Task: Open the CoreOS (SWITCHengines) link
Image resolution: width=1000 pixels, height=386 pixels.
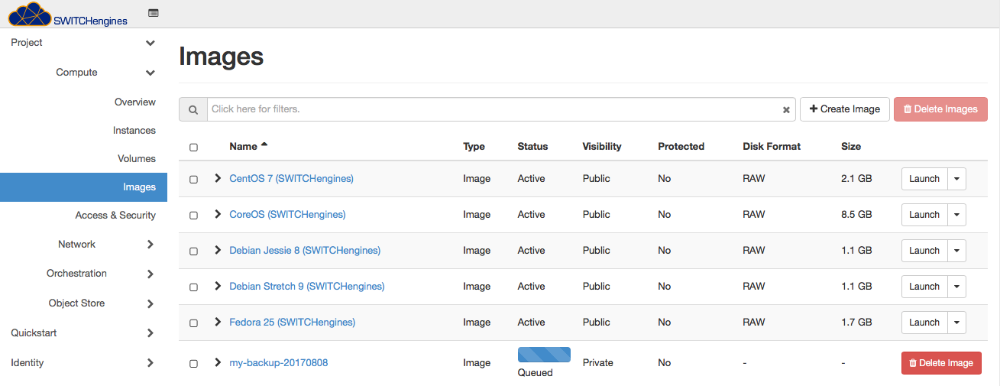Action: coord(288,214)
